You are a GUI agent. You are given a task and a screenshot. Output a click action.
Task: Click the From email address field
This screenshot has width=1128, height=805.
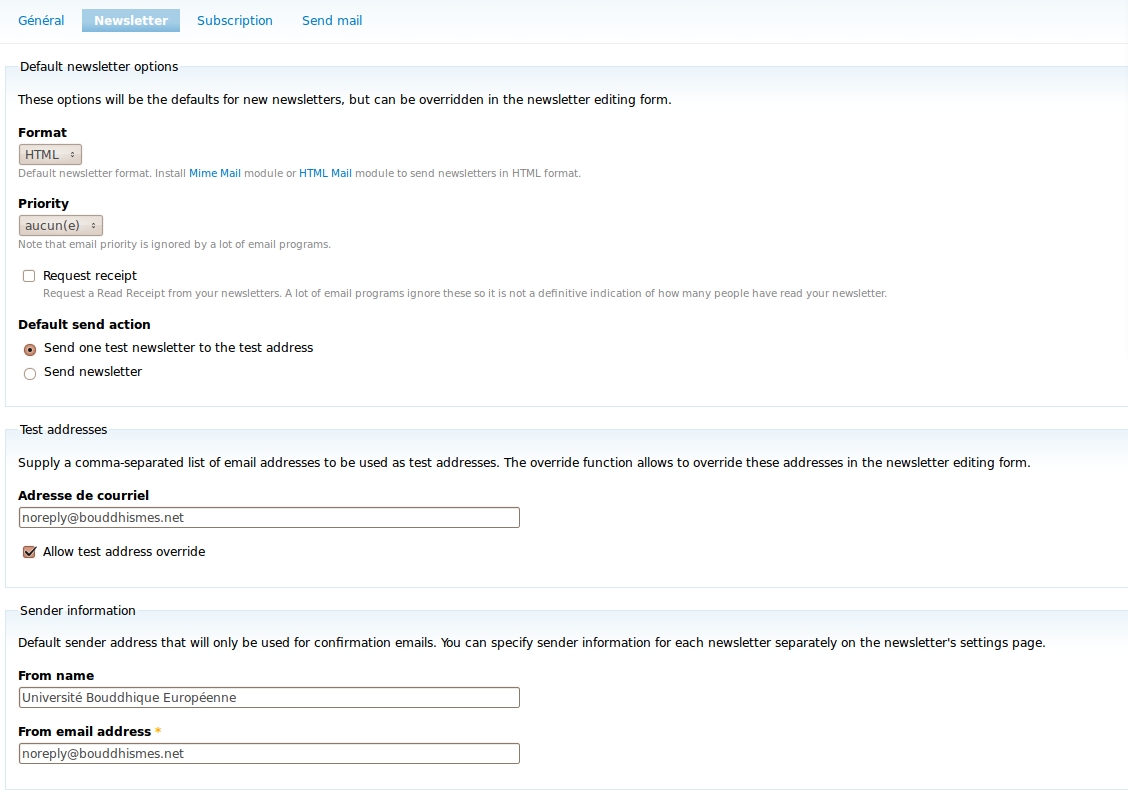click(269, 753)
